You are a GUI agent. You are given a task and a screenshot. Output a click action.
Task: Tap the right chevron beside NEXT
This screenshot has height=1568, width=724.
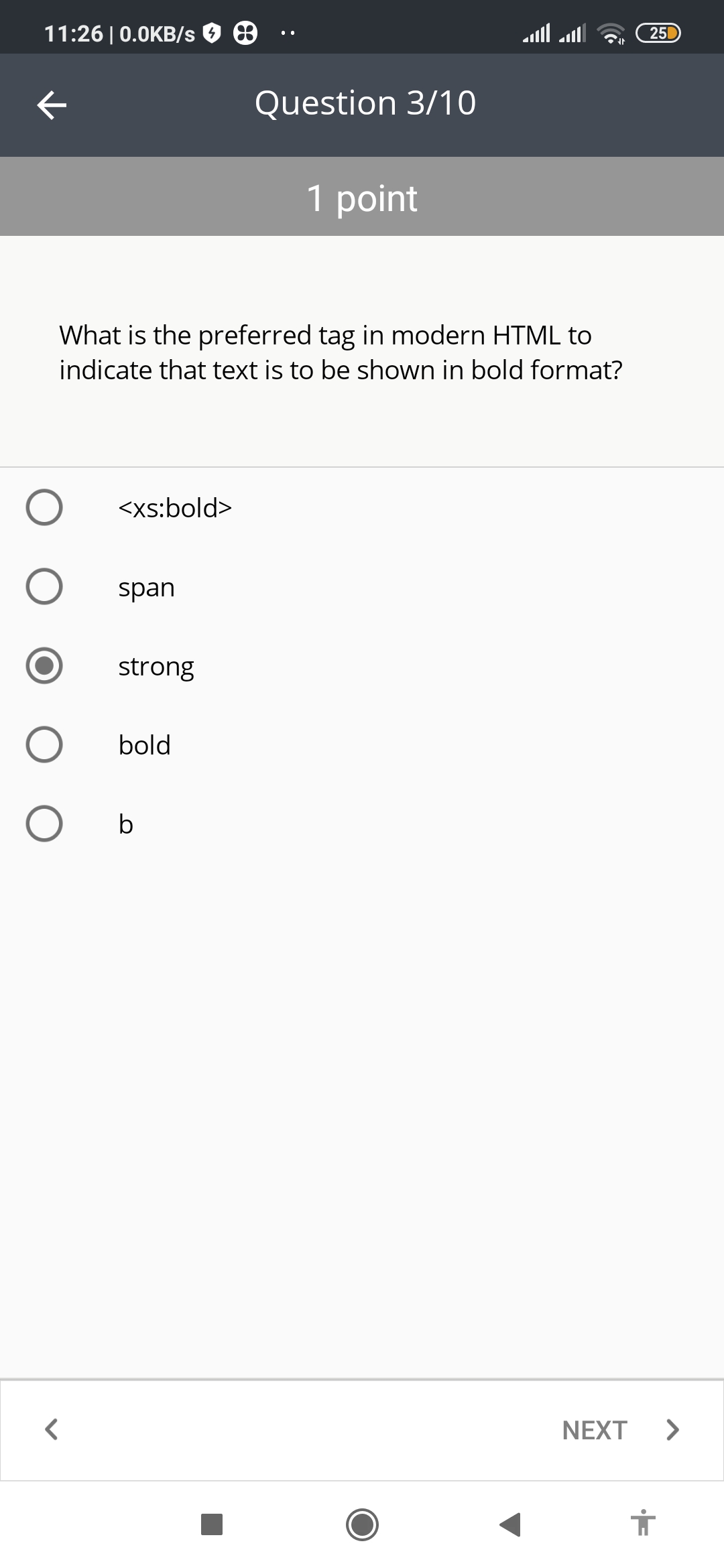(x=672, y=1429)
